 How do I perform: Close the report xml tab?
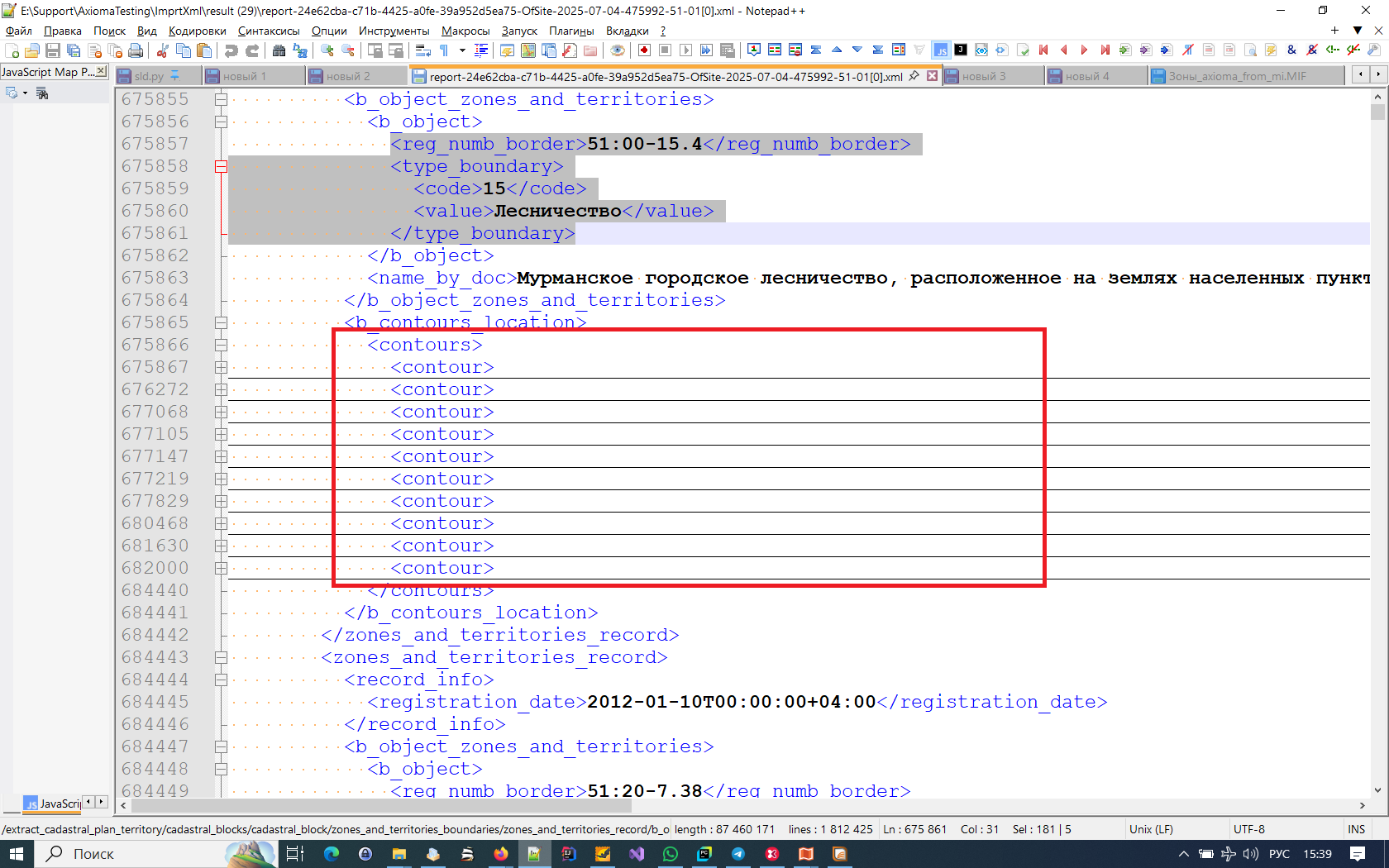point(933,74)
